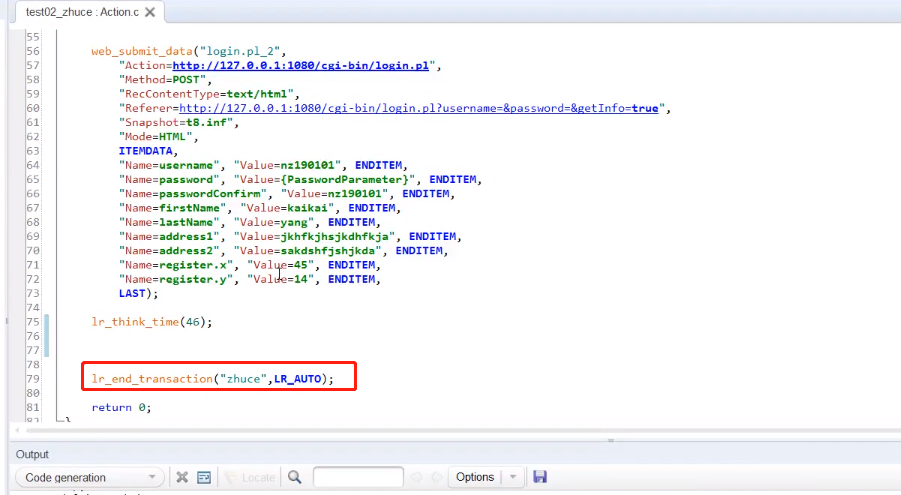This screenshot has width=901, height=495.
Task: Click line number 56 in the gutter
Action: [33, 51]
